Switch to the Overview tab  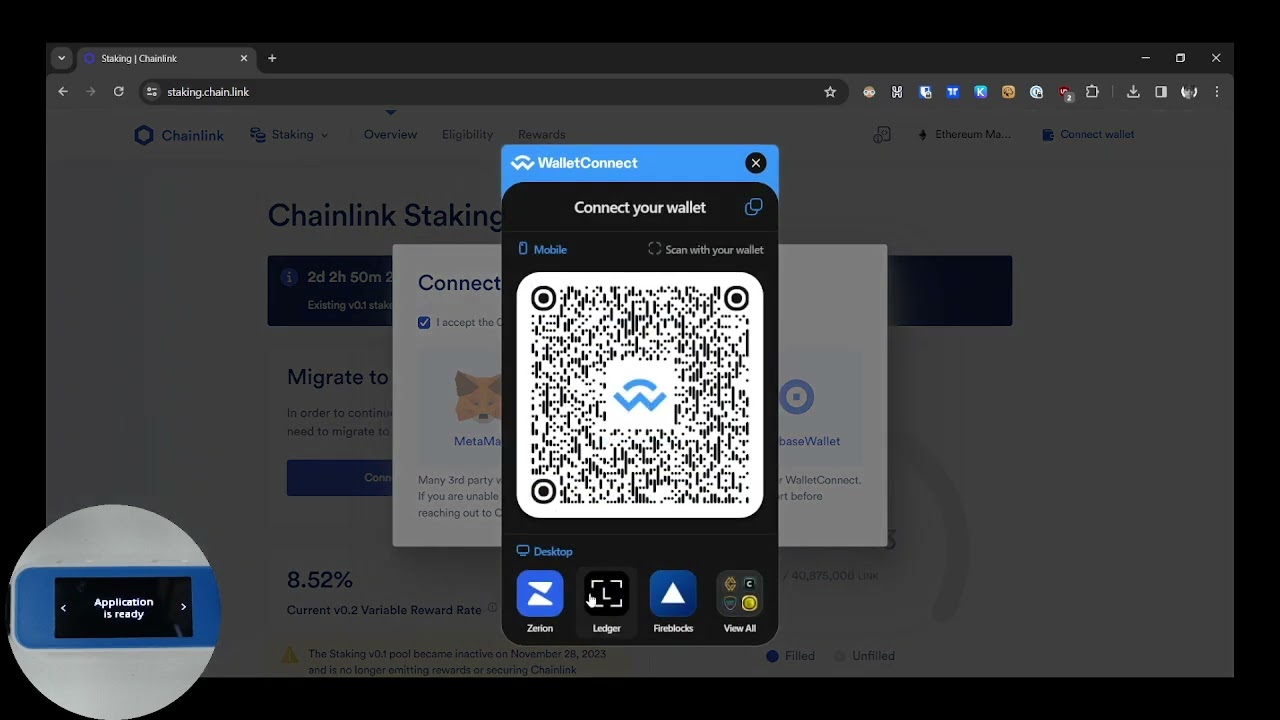click(x=390, y=134)
